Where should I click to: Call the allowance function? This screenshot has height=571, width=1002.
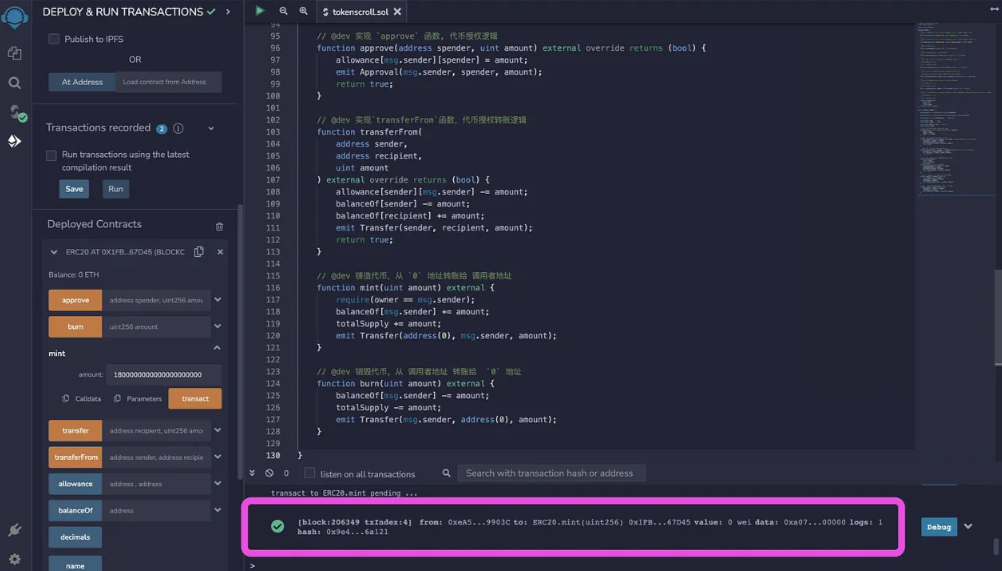[75, 484]
